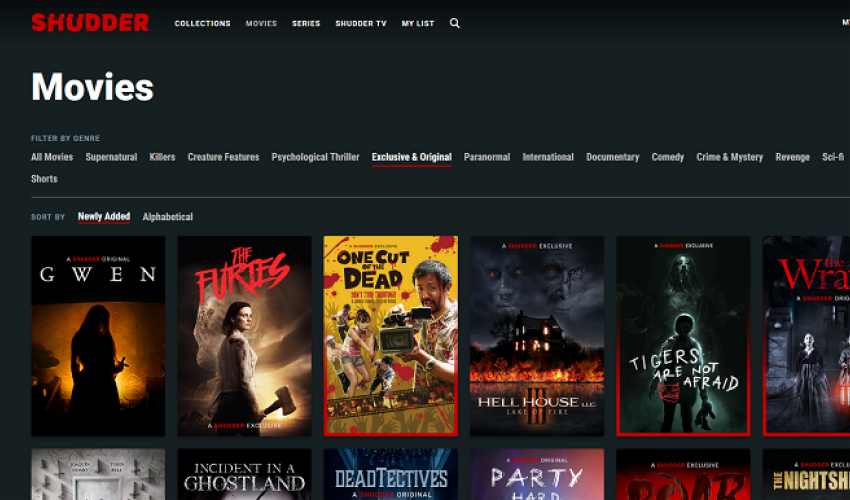This screenshot has width=850, height=500.
Task: Open Deadtectives movie poster
Action: pos(391,474)
